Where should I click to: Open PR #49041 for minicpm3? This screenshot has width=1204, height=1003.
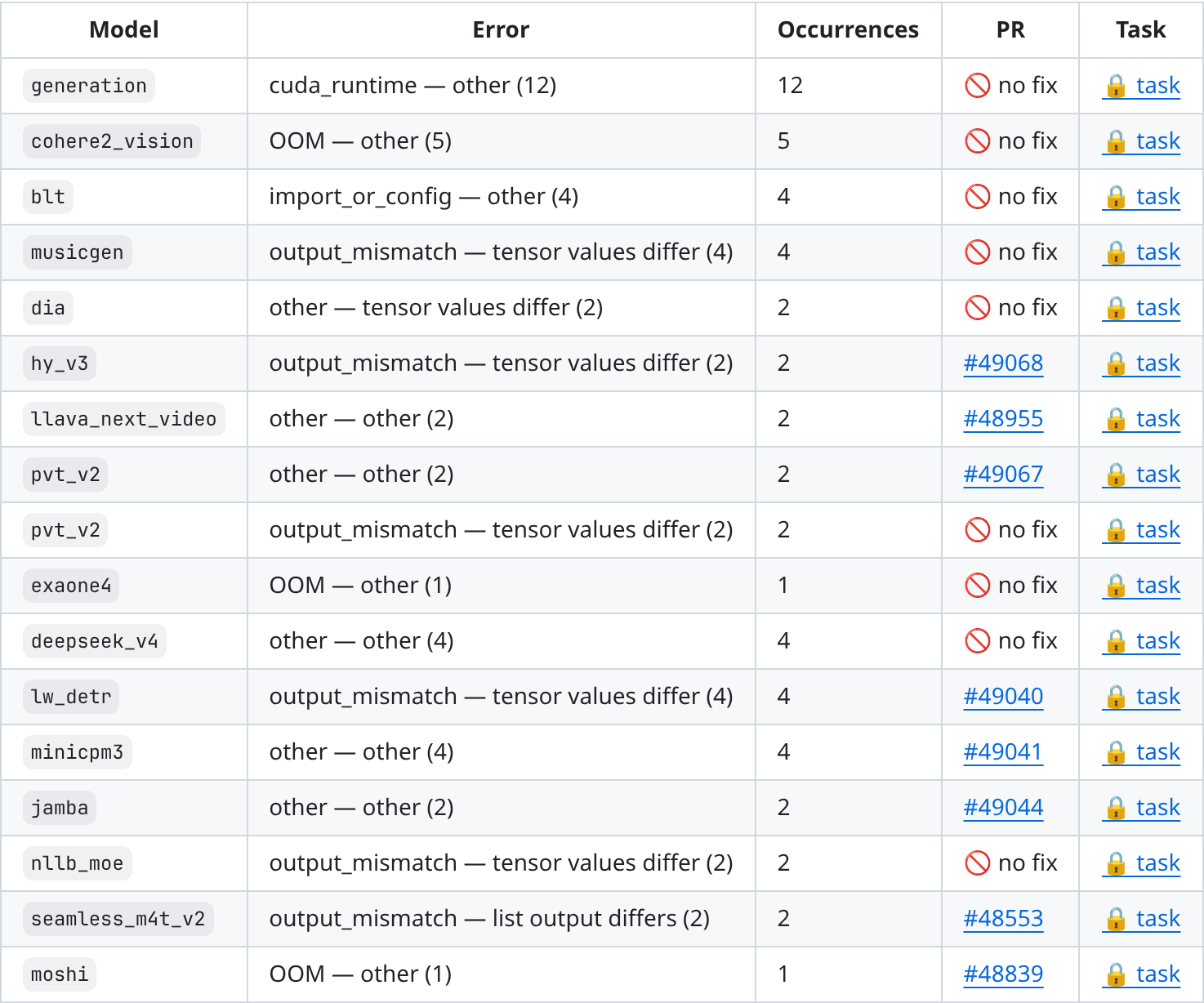point(1003,752)
